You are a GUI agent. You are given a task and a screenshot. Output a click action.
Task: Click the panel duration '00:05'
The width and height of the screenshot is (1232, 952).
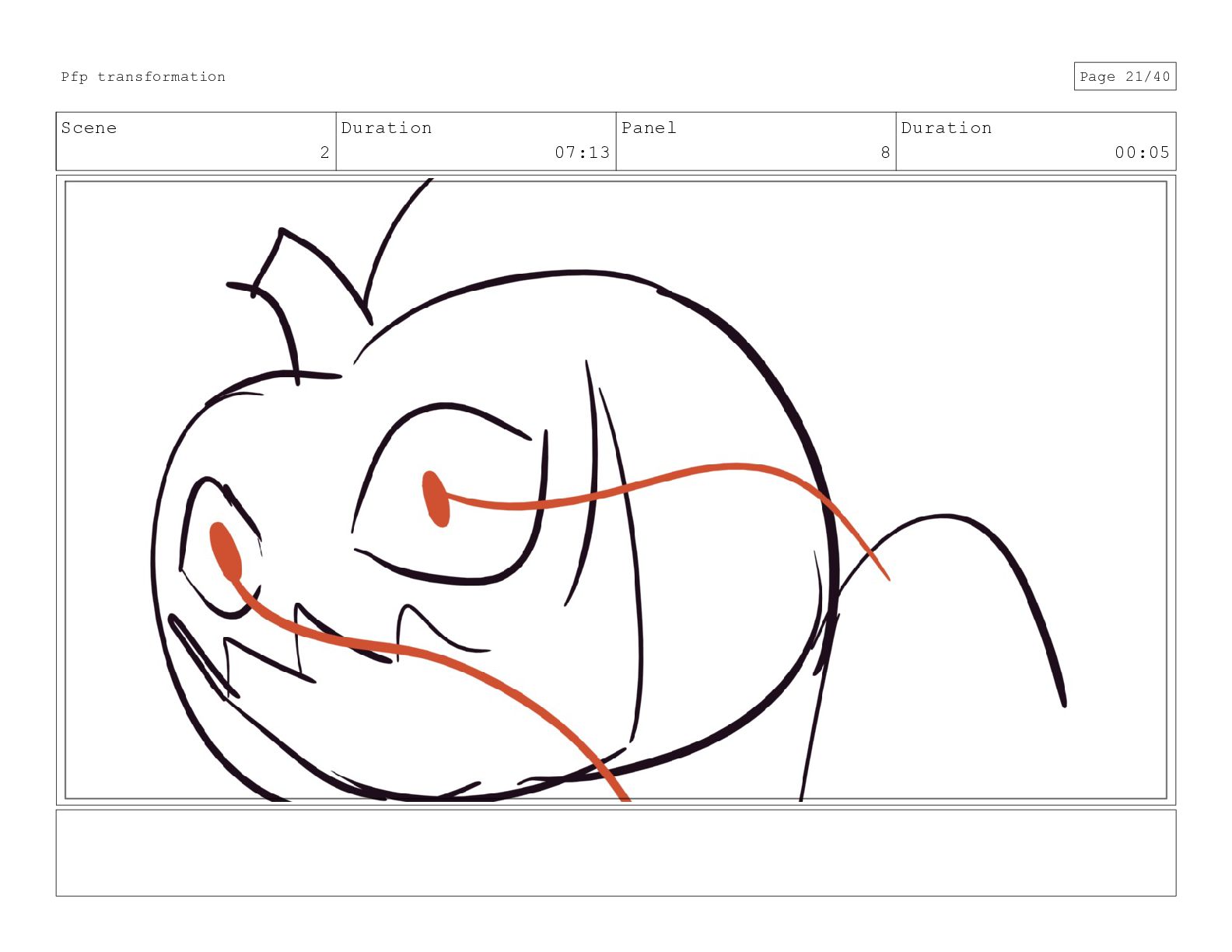click(x=1143, y=152)
